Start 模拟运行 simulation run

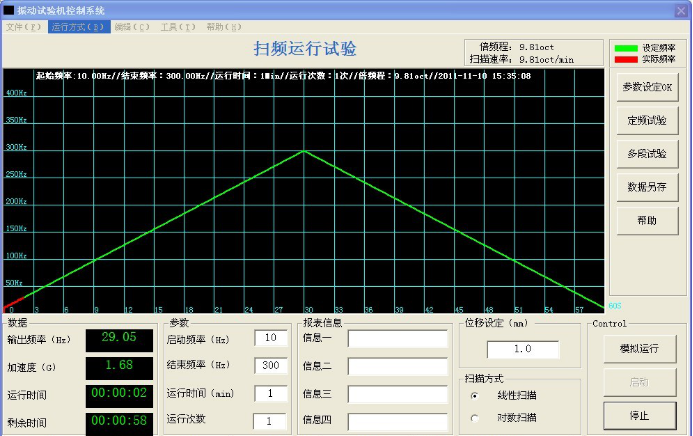pyautogui.click(x=640, y=349)
